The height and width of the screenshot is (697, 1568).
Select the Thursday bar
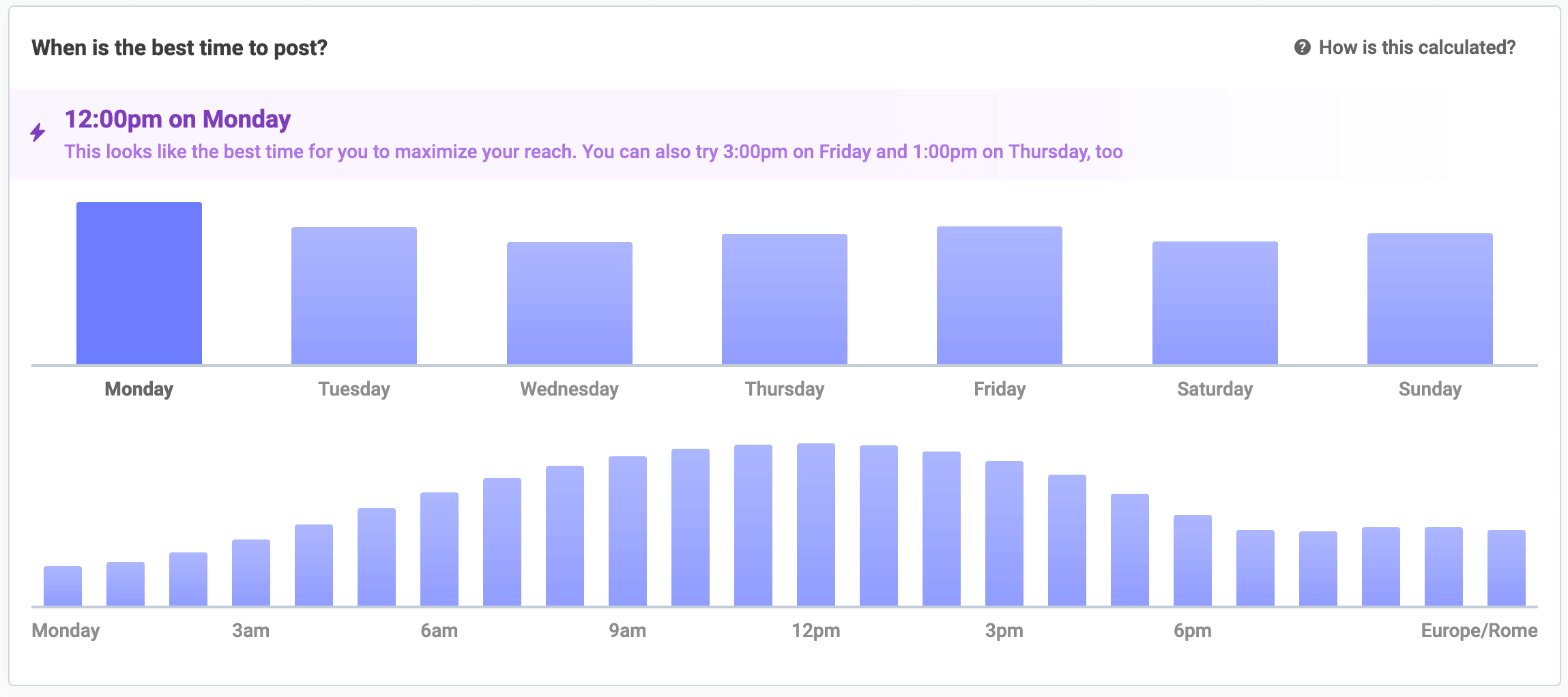(x=784, y=297)
